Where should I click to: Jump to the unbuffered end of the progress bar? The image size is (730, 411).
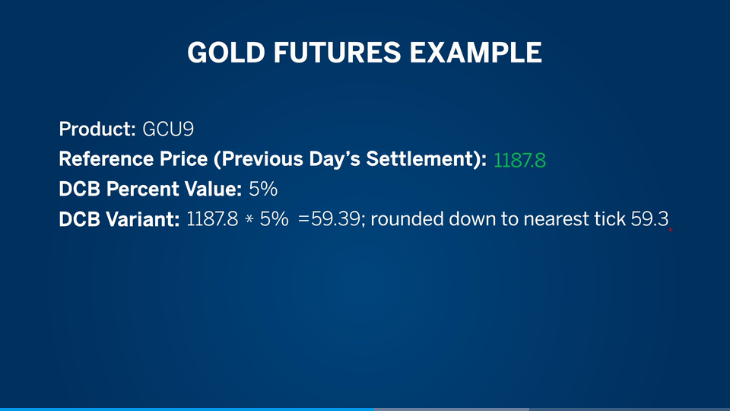pyautogui.click(x=630, y=408)
